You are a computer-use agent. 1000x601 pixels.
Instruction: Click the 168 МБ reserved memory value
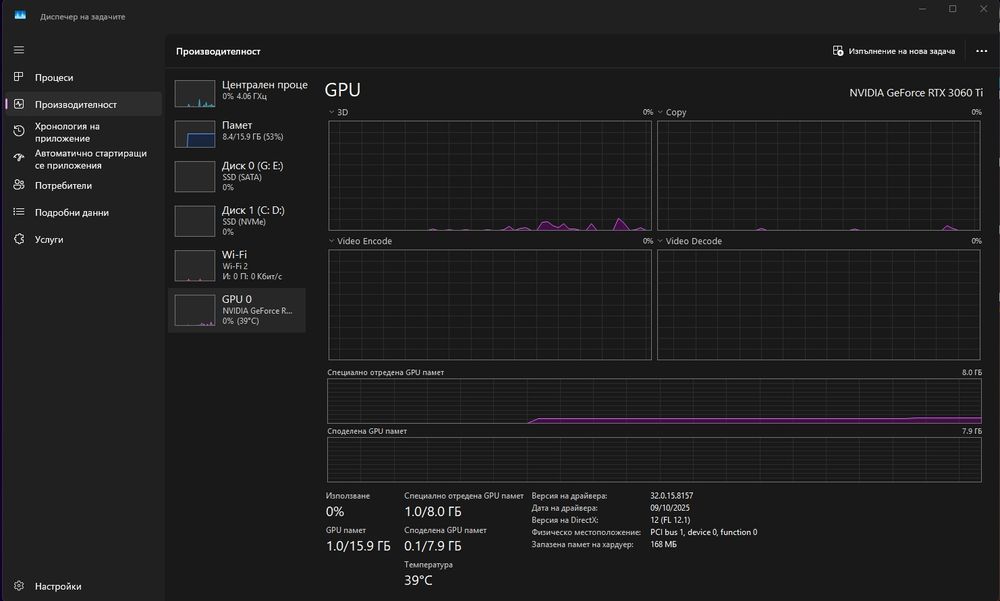point(663,544)
